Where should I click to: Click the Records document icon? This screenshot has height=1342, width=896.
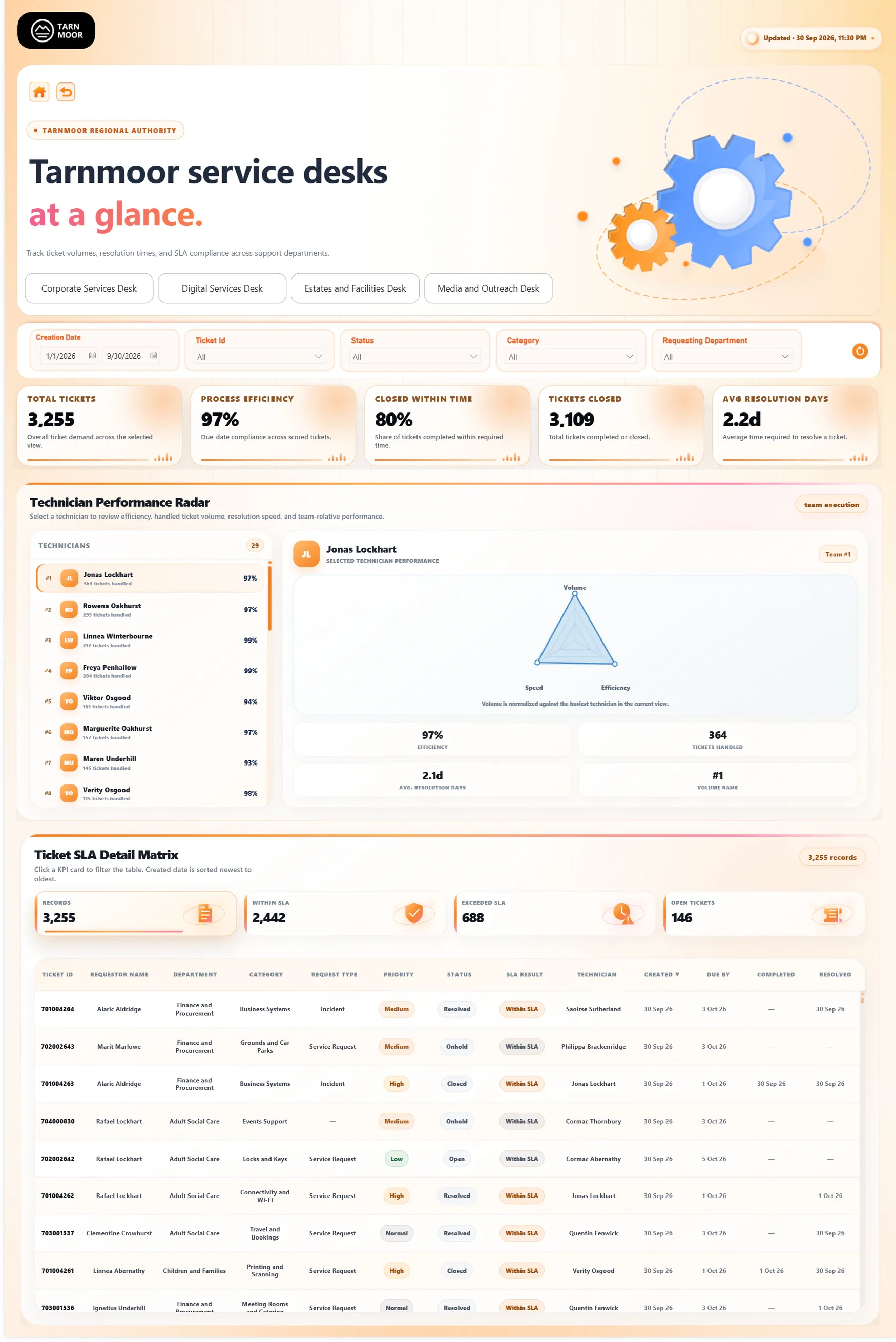pyautogui.click(x=204, y=914)
